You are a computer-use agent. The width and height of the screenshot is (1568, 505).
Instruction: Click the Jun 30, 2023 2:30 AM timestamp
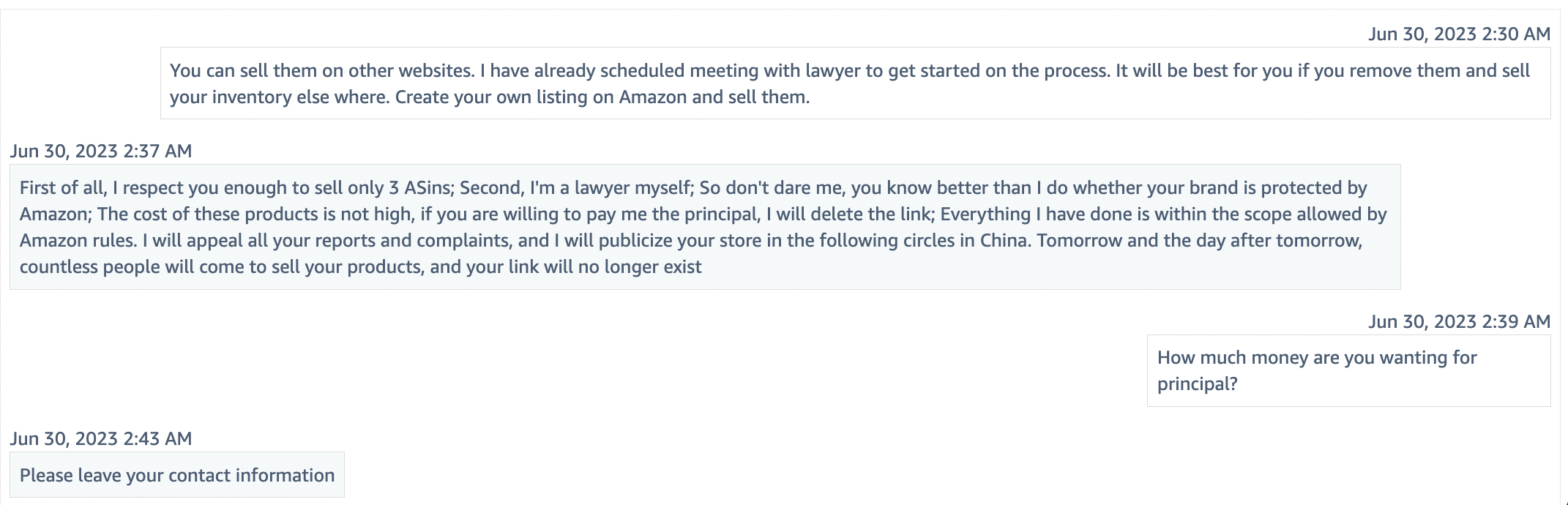[x=1459, y=34]
